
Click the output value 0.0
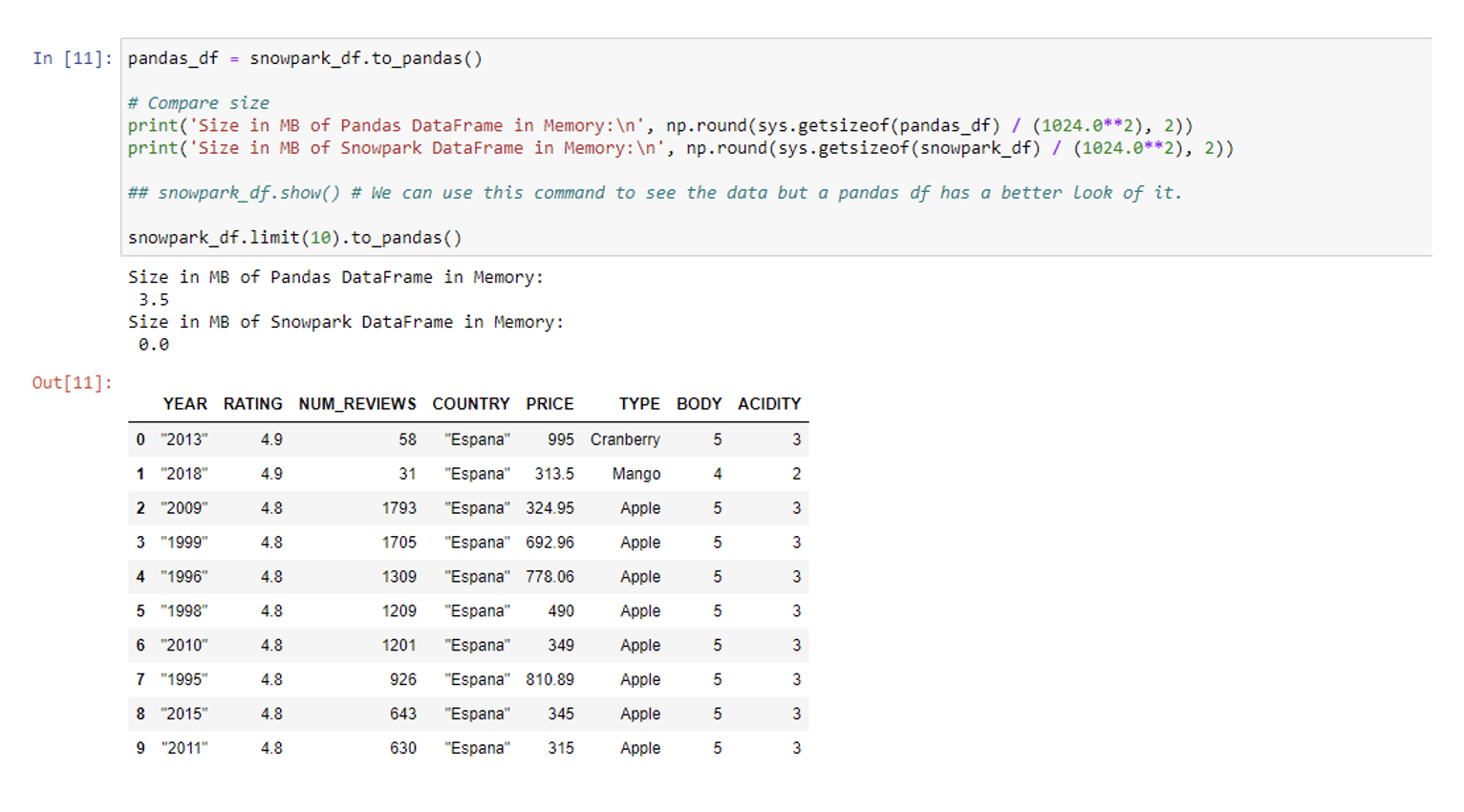click(154, 344)
